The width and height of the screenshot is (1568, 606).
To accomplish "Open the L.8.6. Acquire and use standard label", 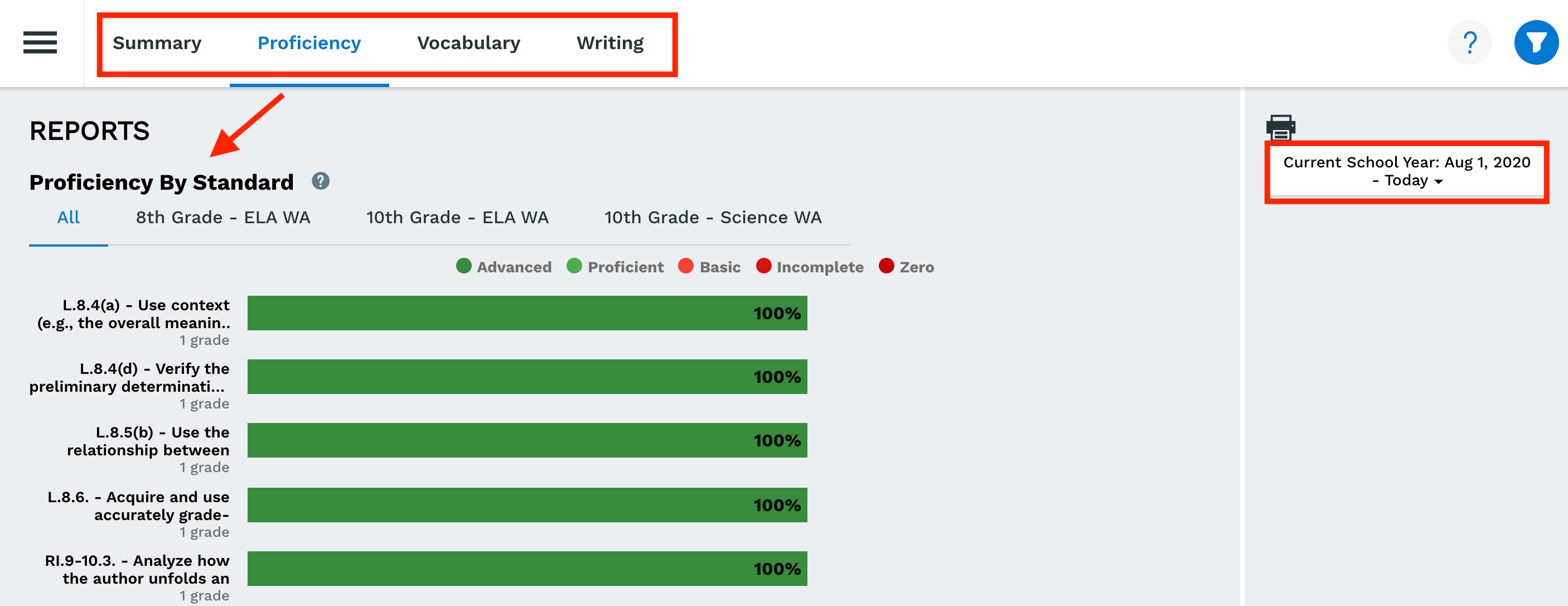I will coord(139,506).
